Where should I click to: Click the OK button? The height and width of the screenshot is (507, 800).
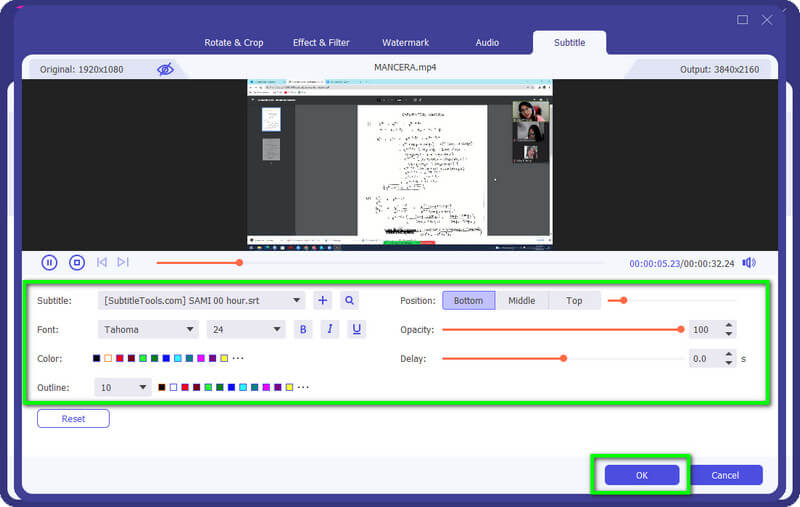pyautogui.click(x=641, y=475)
